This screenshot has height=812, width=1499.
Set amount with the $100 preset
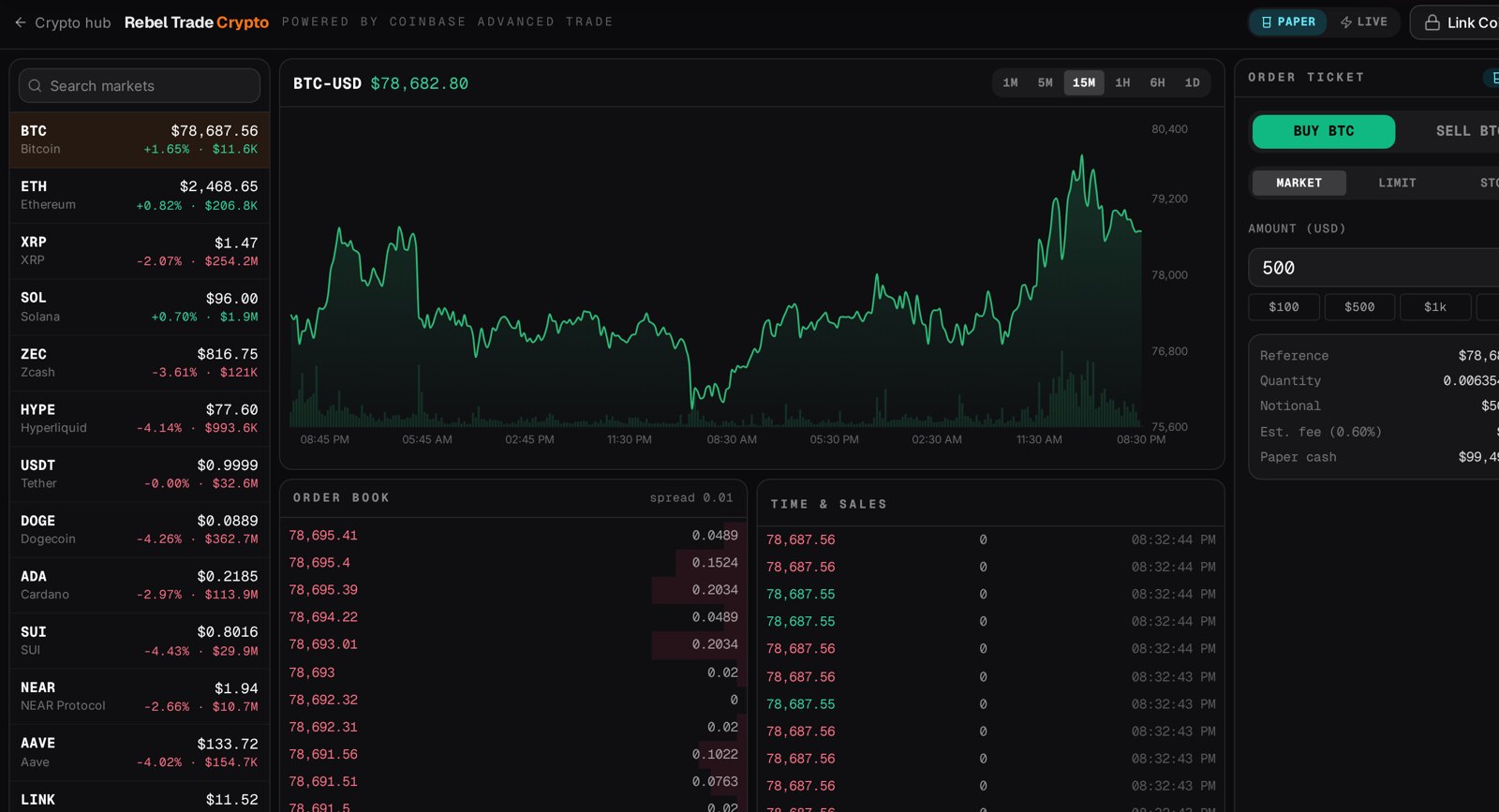click(x=1284, y=307)
